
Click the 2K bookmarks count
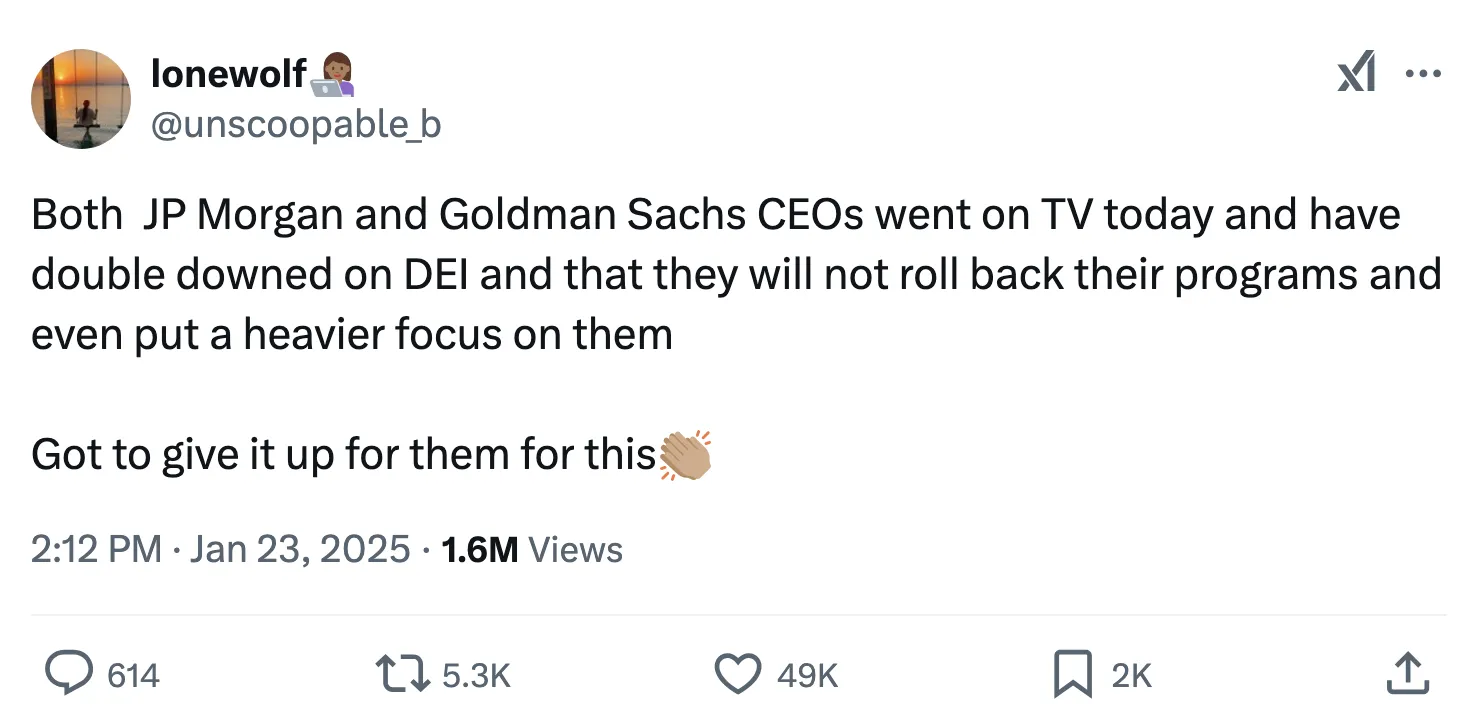(1131, 676)
